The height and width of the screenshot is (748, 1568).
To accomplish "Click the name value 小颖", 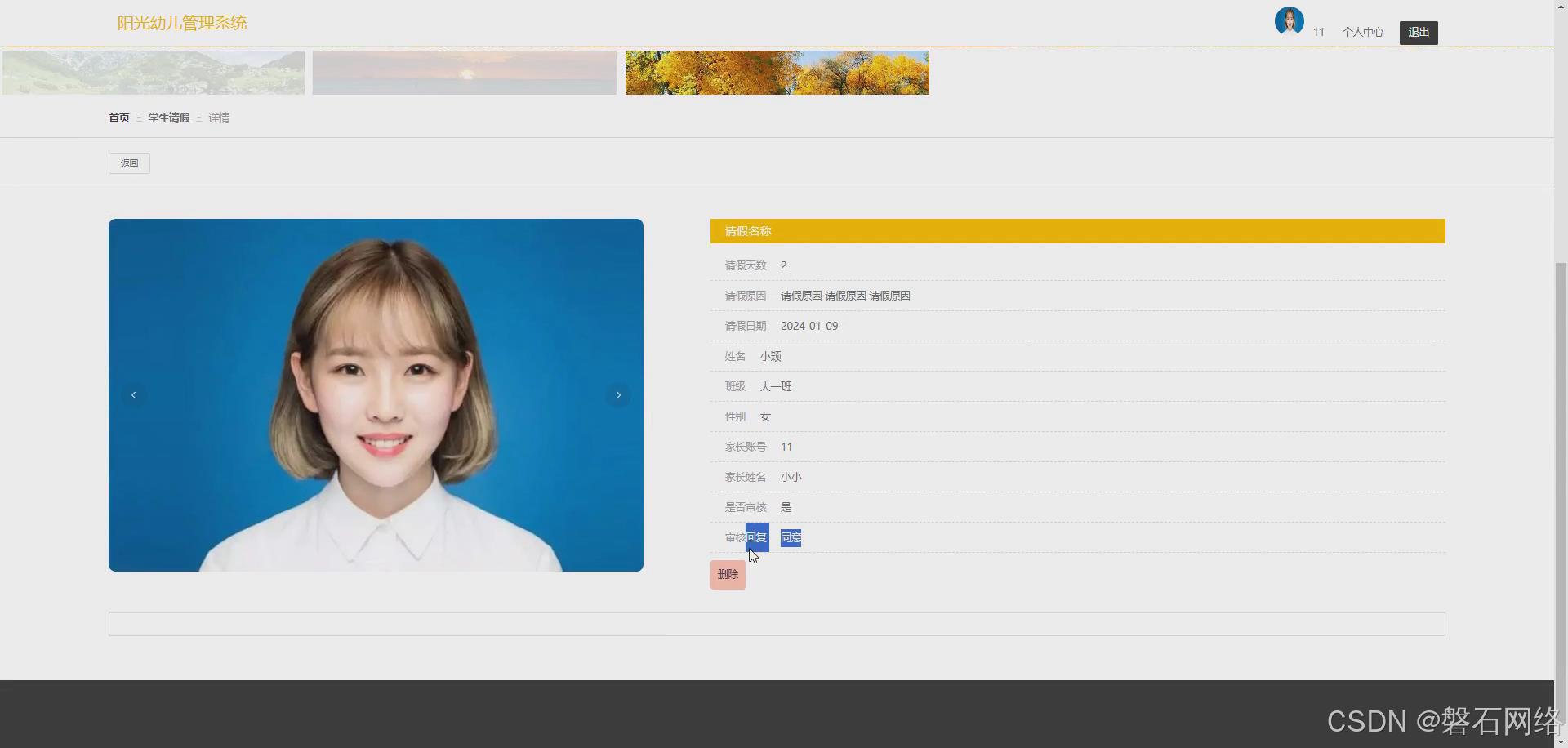I will (x=770, y=356).
